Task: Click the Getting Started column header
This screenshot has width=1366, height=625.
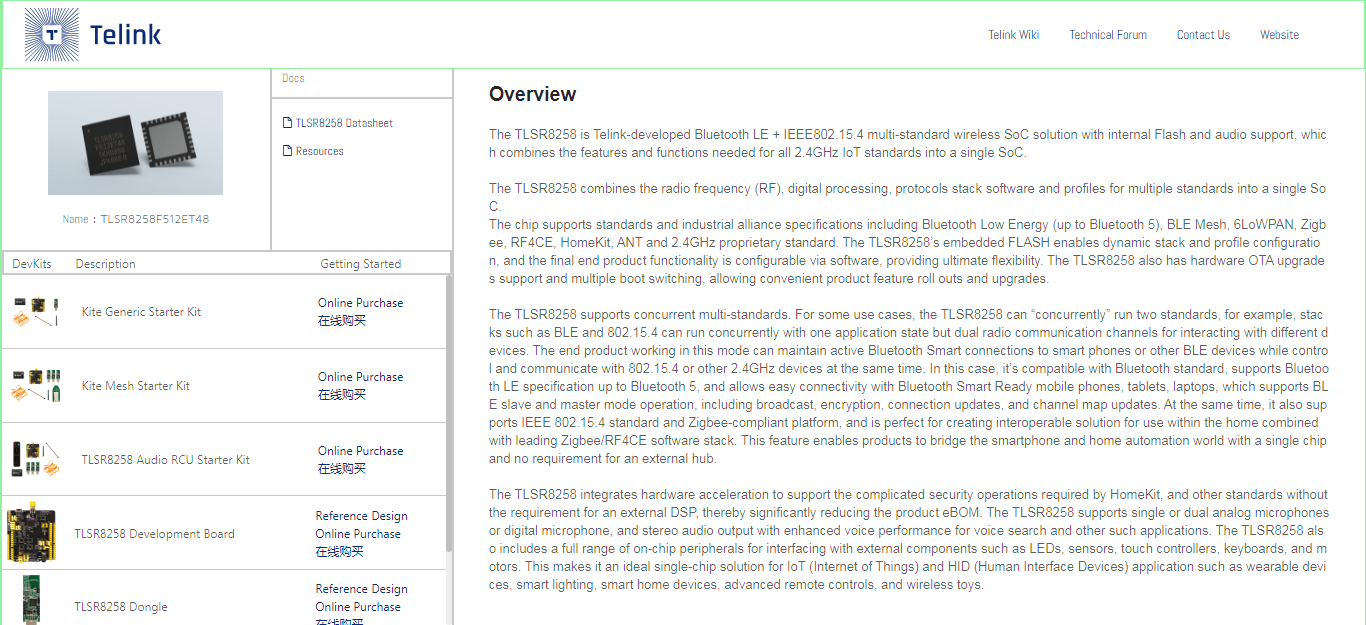Action: tap(361, 264)
